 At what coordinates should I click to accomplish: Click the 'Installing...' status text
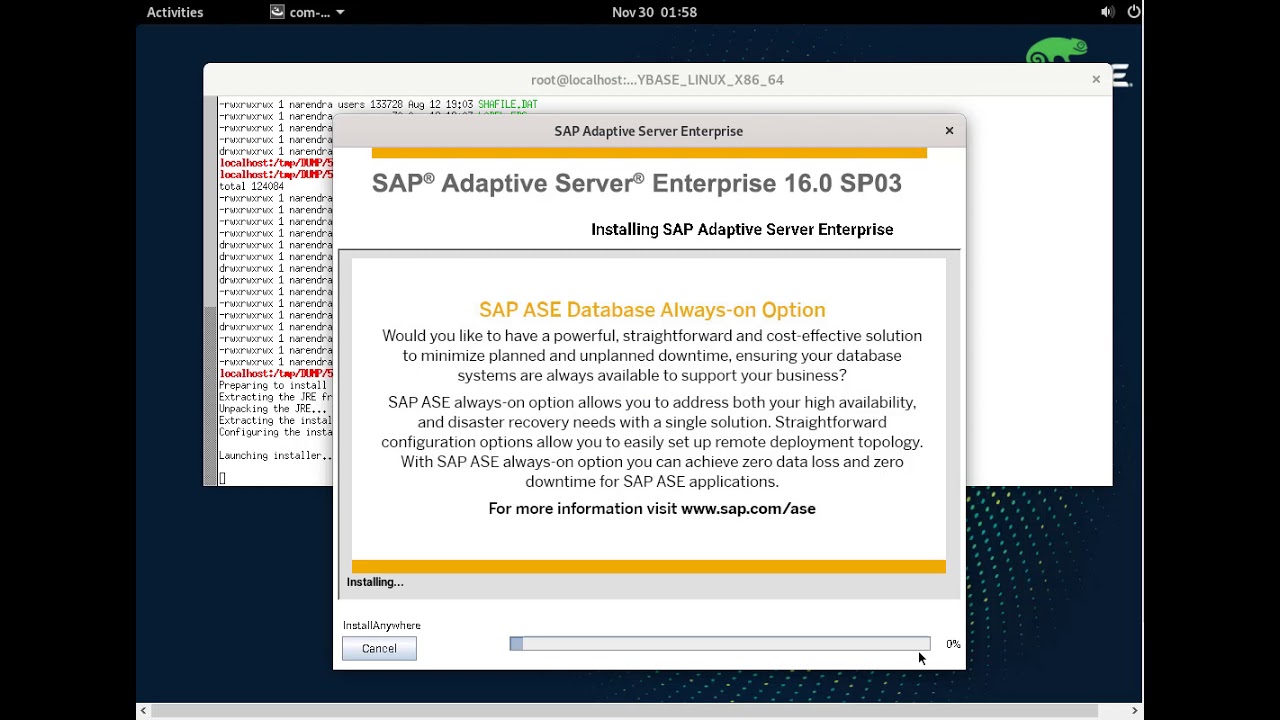pos(375,582)
